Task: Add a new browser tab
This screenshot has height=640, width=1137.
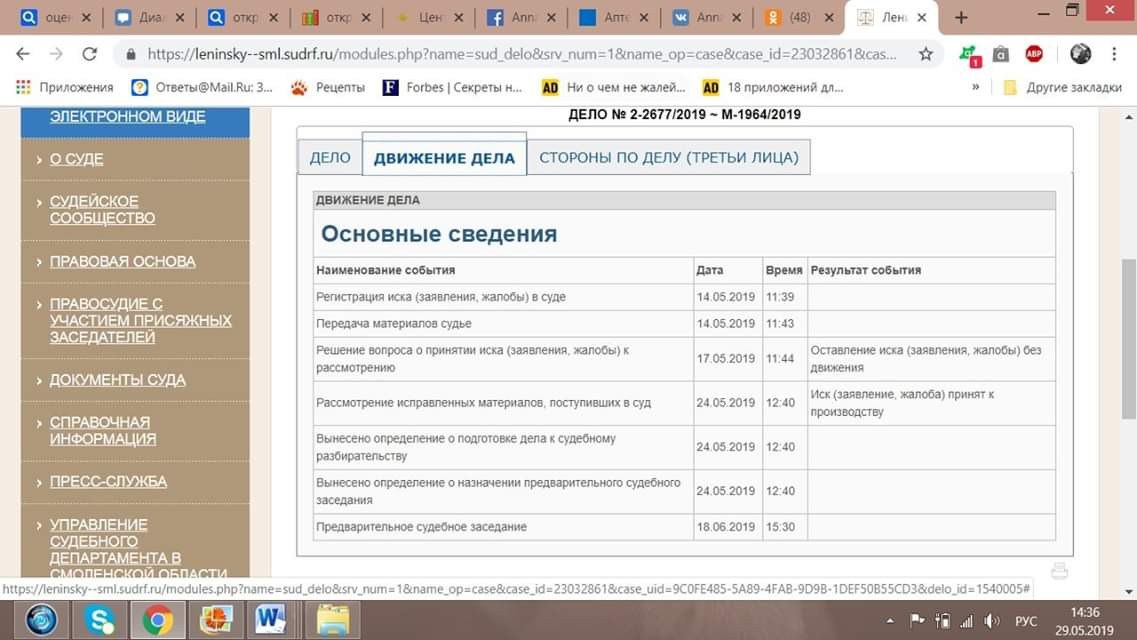Action: pyautogui.click(x=961, y=17)
